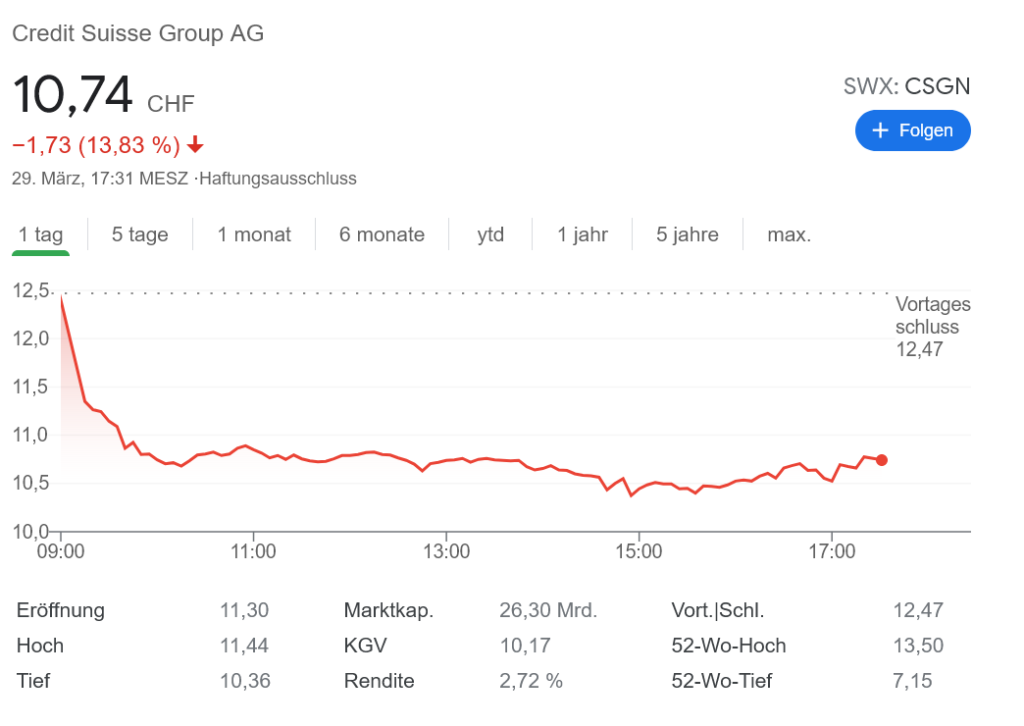This screenshot has height=726, width=1024.
Task: Reselect the 1 tag tab
Action: point(41,234)
